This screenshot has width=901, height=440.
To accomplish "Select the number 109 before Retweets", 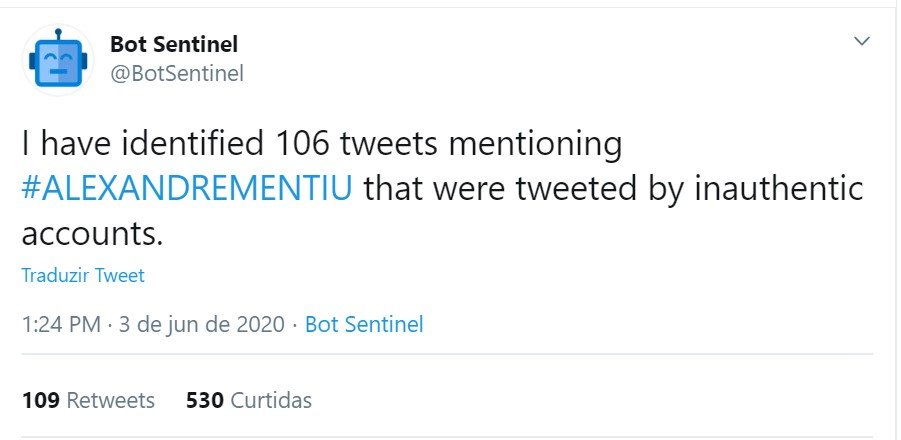I will click(41, 400).
